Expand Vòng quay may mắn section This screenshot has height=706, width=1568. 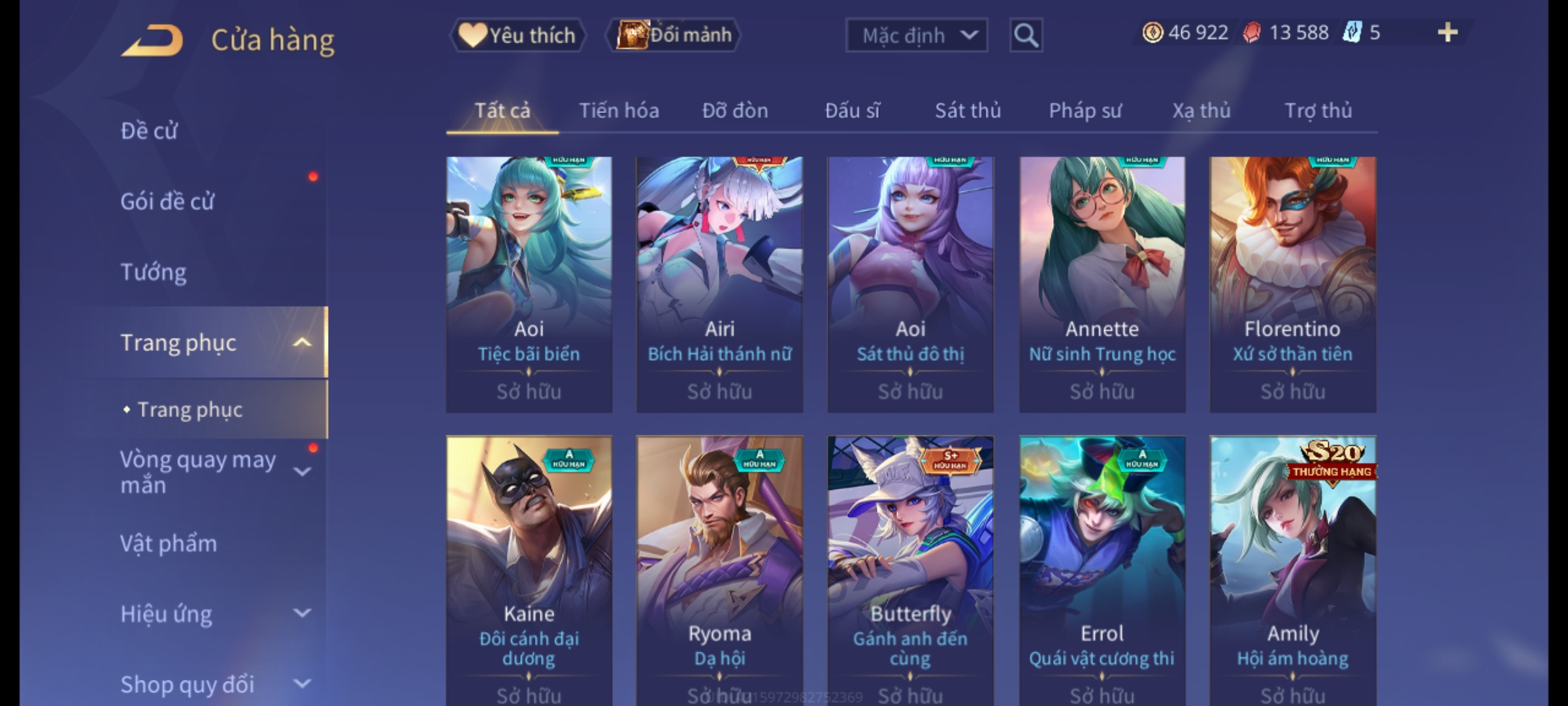302,471
